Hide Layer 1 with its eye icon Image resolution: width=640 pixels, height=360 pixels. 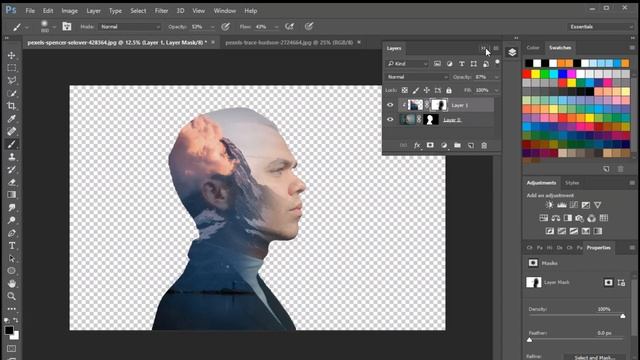pos(390,105)
